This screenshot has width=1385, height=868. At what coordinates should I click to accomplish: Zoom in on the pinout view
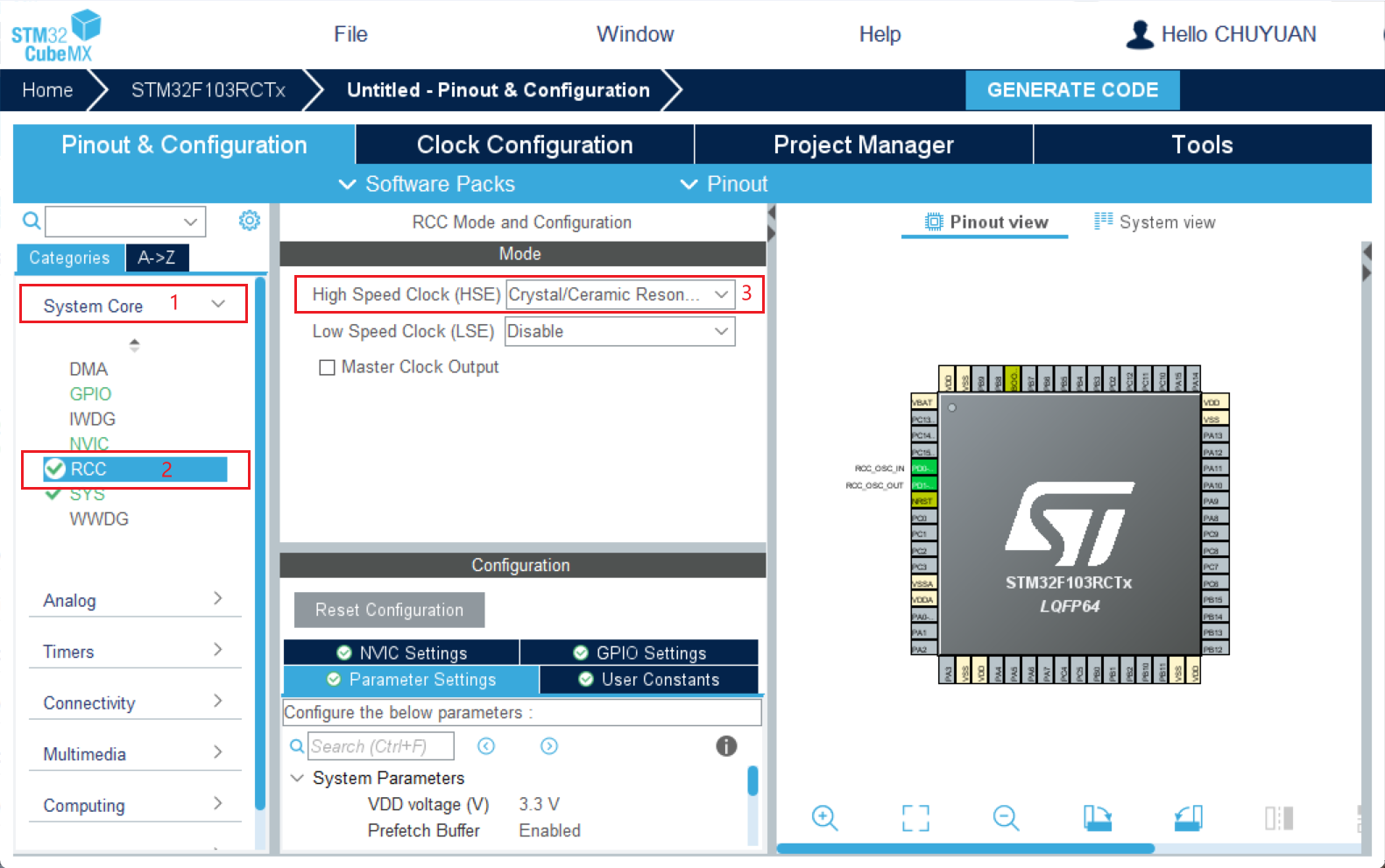(x=824, y=818)
